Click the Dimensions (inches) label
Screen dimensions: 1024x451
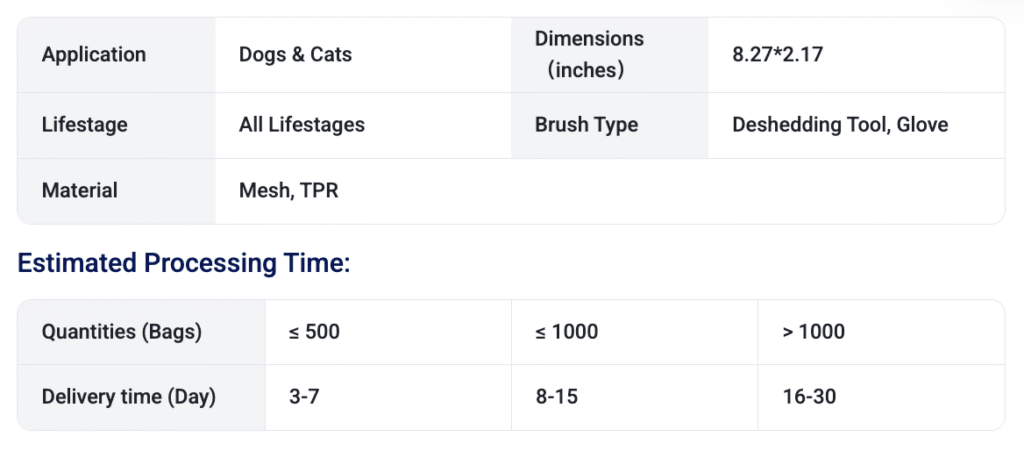point(589,54)
